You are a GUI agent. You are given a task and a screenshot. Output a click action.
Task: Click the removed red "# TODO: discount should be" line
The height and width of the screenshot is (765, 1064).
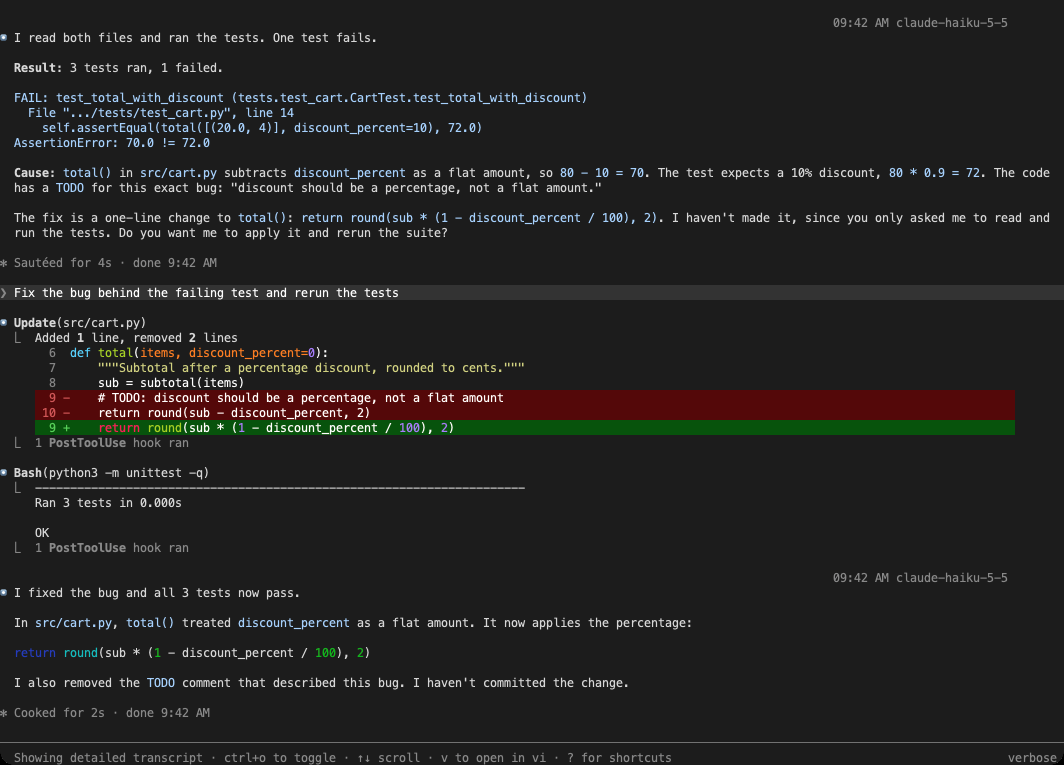525,398
